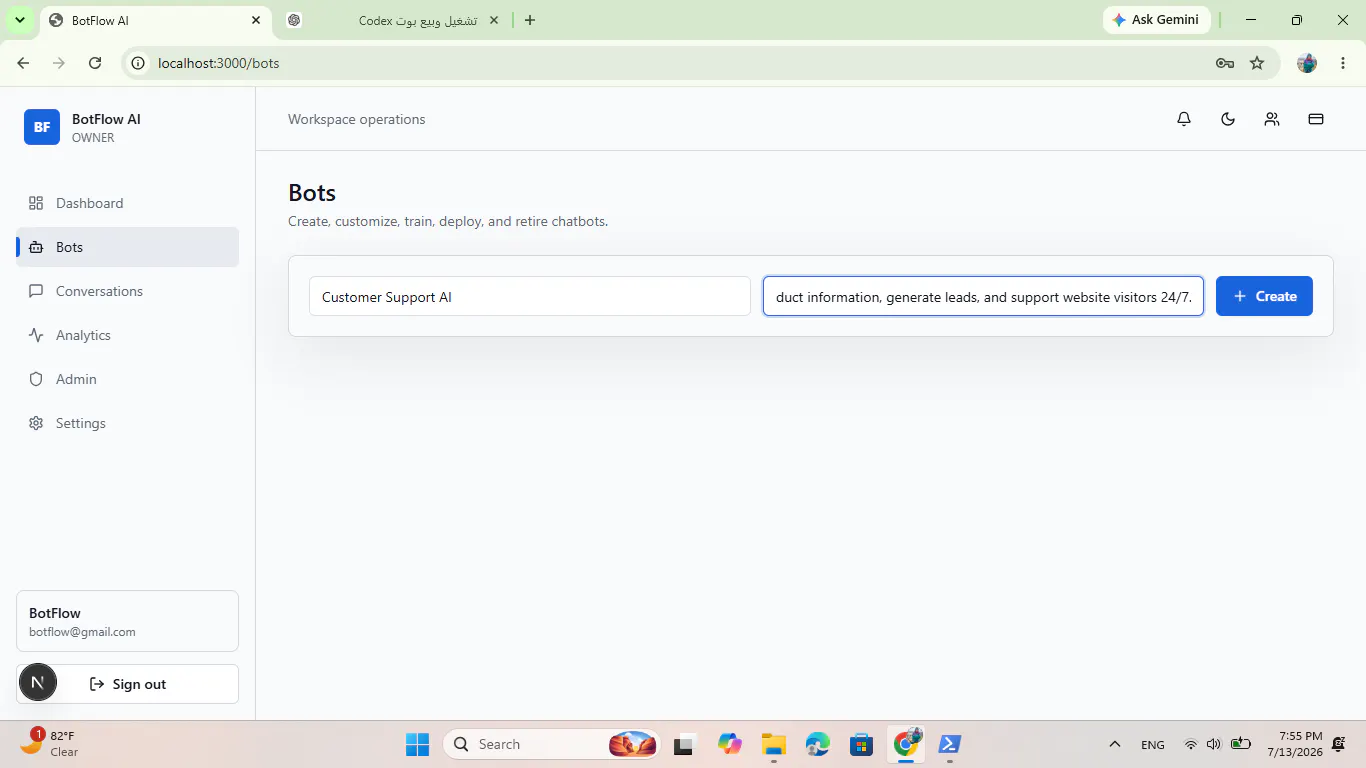1366x768 pixels.
Task: Toggle dark mode moon icon
Action: 1228,119
